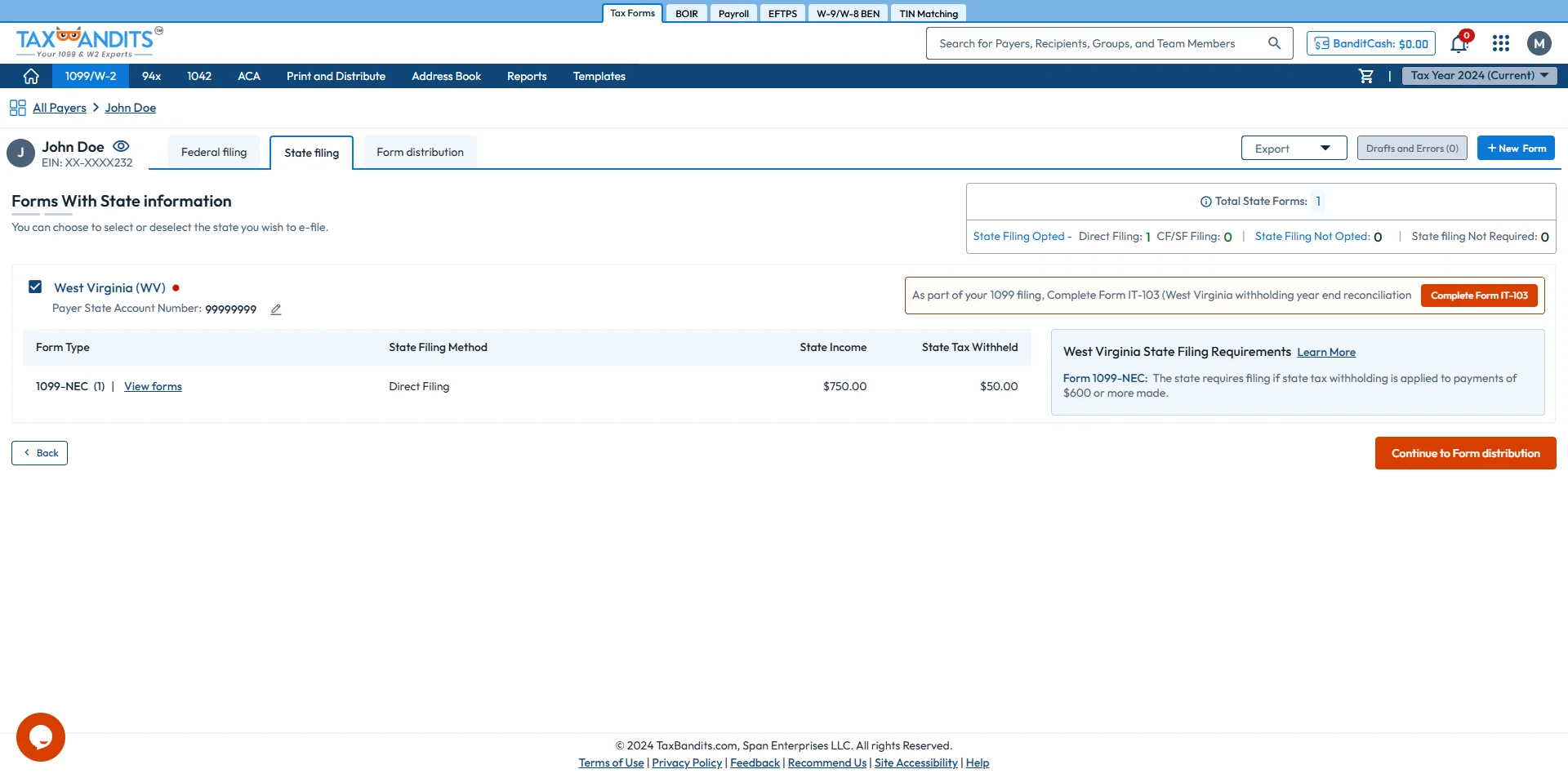Screen dimensions: 1568x778
Task: Open the Templates menu
Action: [599, 76]
